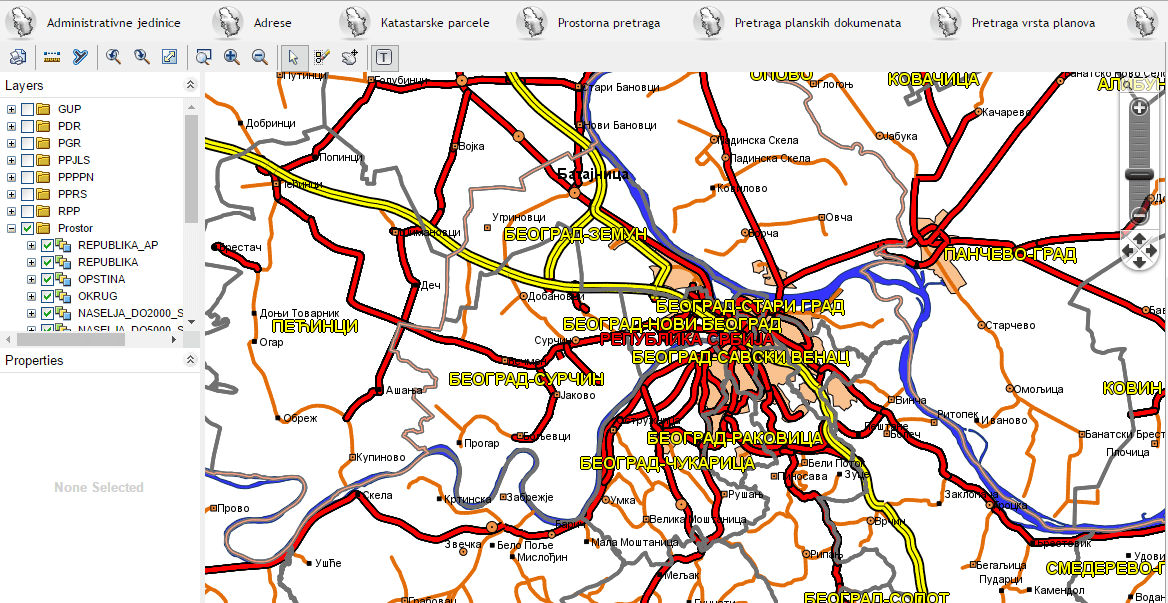Go to previous map view
Viewport: 1168px width, 603px height.
(114, 58)
